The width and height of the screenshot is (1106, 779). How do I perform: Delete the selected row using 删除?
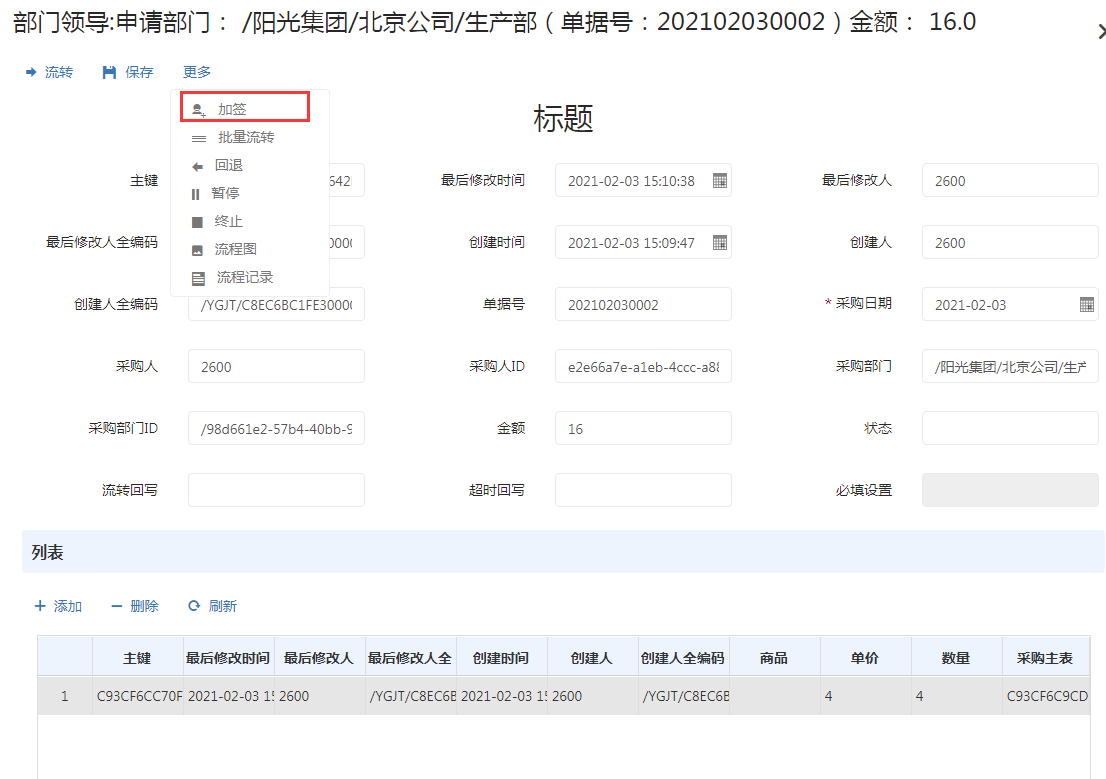135,606
